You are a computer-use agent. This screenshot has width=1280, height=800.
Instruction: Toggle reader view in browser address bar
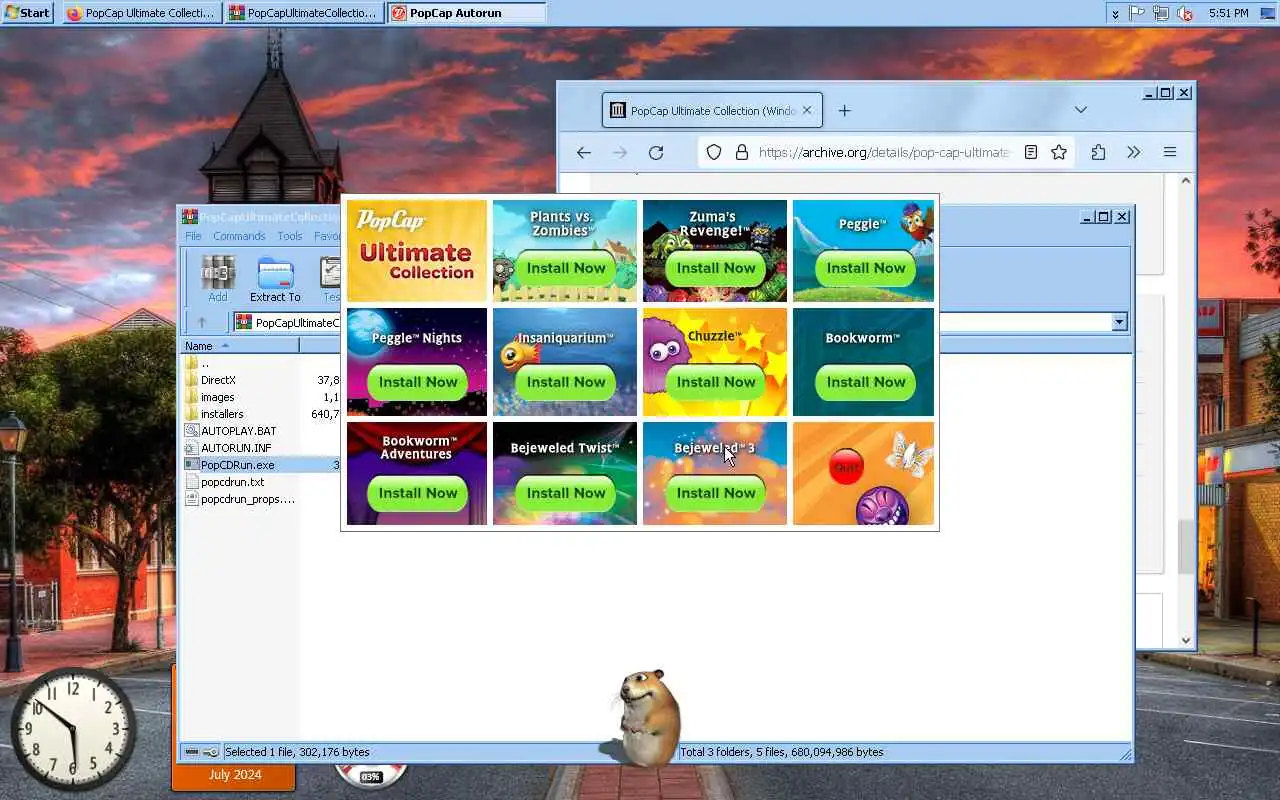[1031, 152]
